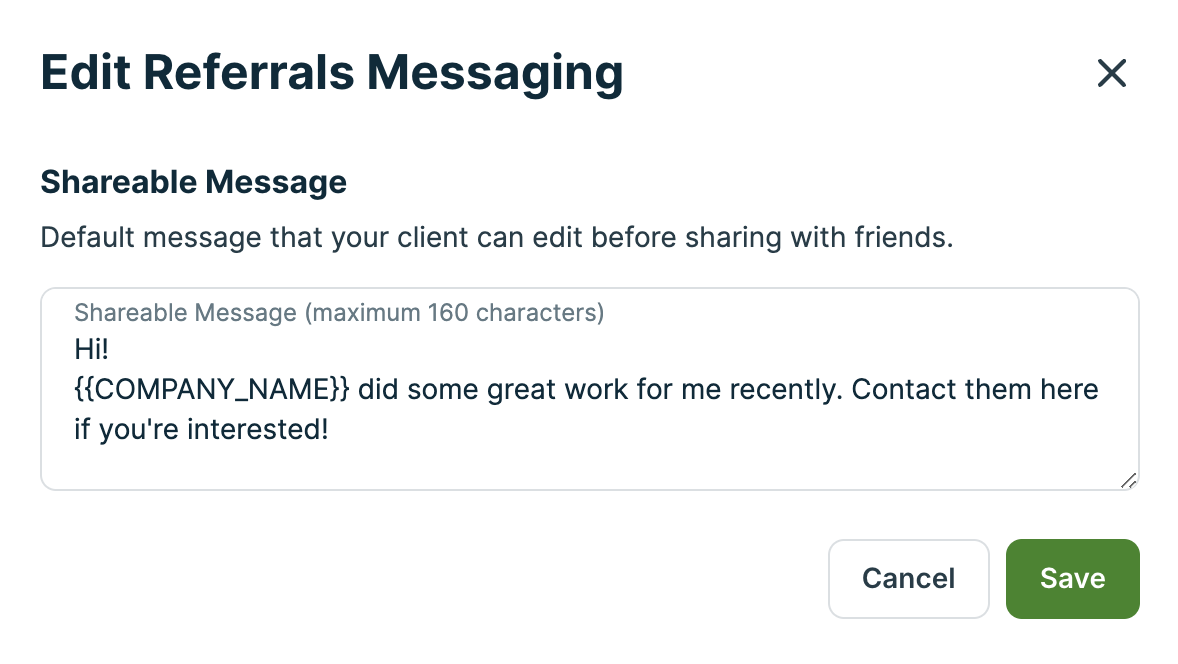
Task: Click the bold Shareable Message heading
Action: pos(193,182)
